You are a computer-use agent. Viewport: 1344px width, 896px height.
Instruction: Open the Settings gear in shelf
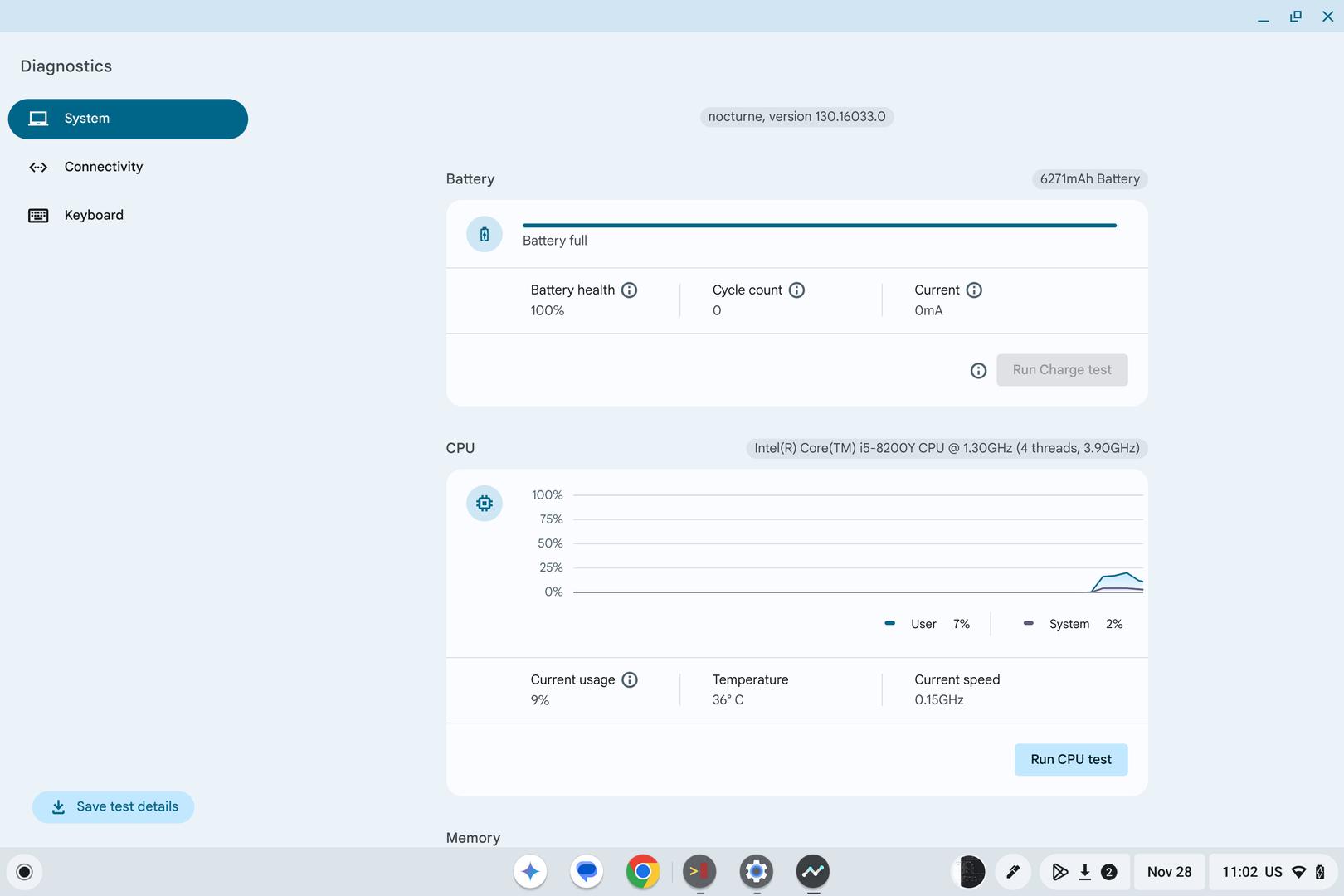click(756, 871)
